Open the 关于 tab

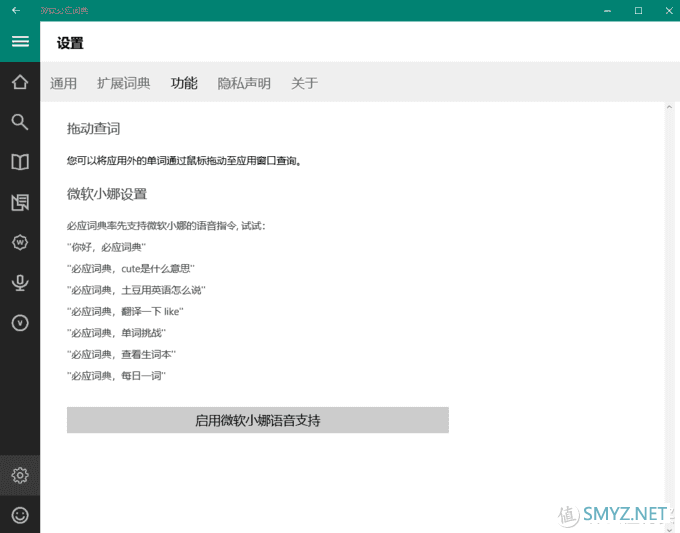pyautogui.click(x=304, y=83)
